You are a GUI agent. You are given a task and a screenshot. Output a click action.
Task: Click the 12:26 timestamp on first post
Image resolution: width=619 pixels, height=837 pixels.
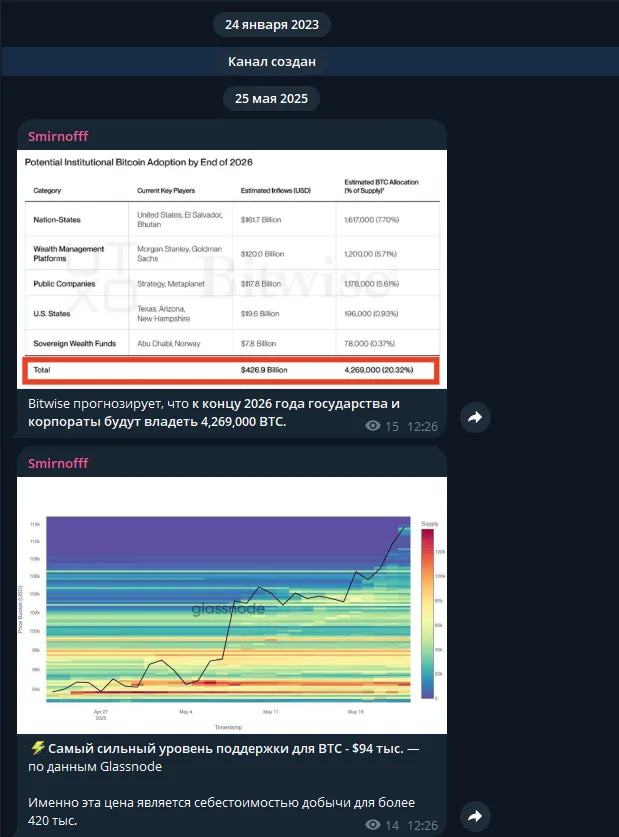coord(422,427)
